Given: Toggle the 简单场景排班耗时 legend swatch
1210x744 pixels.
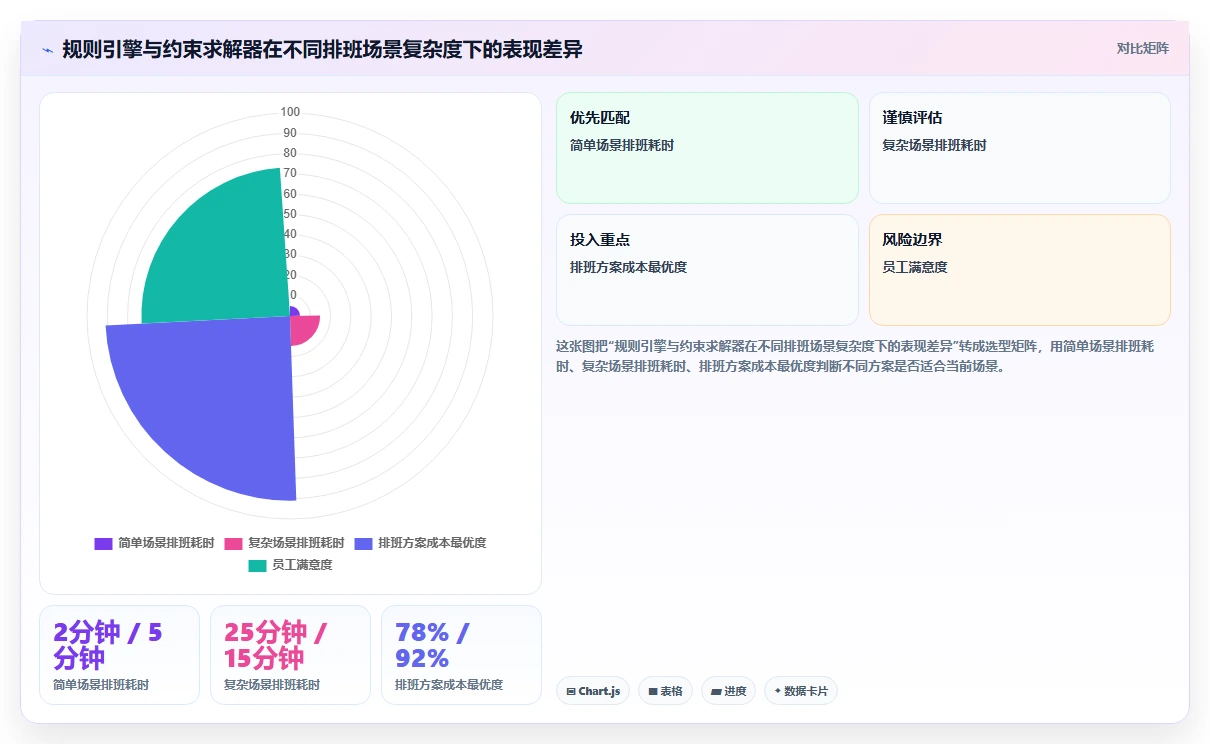Looking at the screenshot, I should 104,543.
